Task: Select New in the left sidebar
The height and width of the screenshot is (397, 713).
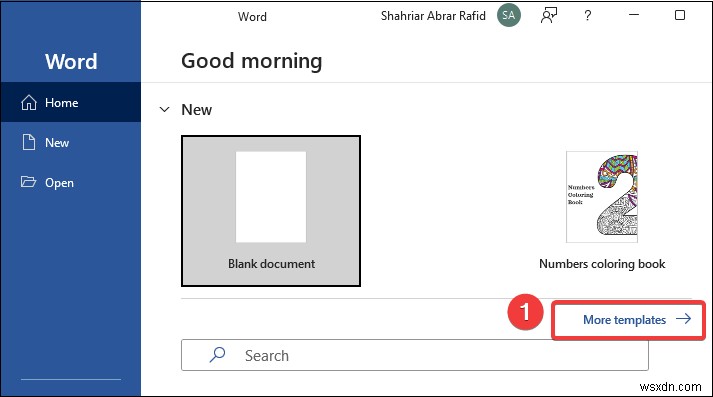Action: coord(70,142)
